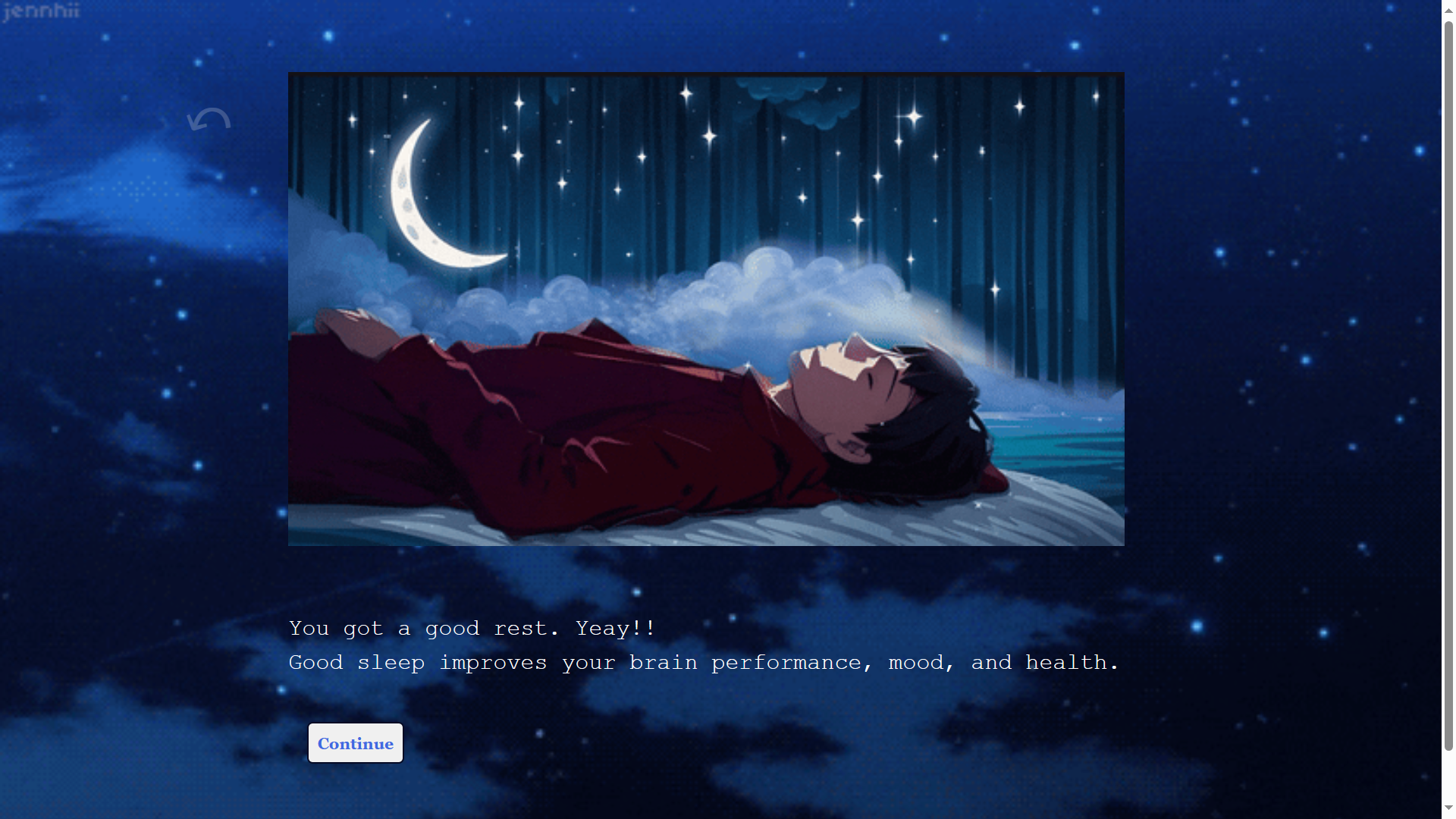Click the curved undo arrow icon
The width and height of the screenshot is (1456, 819).
pos(209,120)
